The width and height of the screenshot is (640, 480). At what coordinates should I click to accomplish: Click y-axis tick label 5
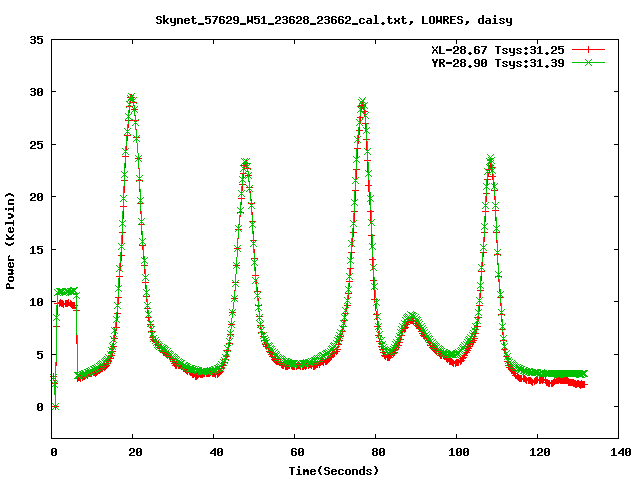pos(40,355)
